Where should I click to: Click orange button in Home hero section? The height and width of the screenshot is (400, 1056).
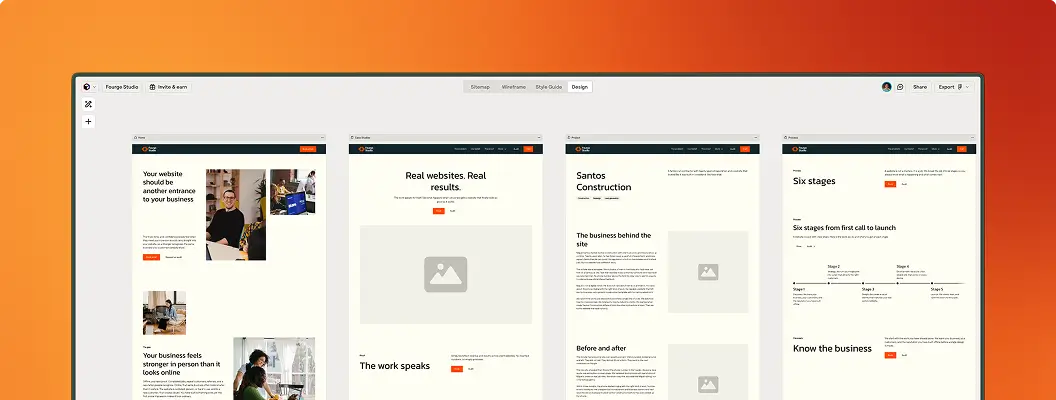coord(152,257)
